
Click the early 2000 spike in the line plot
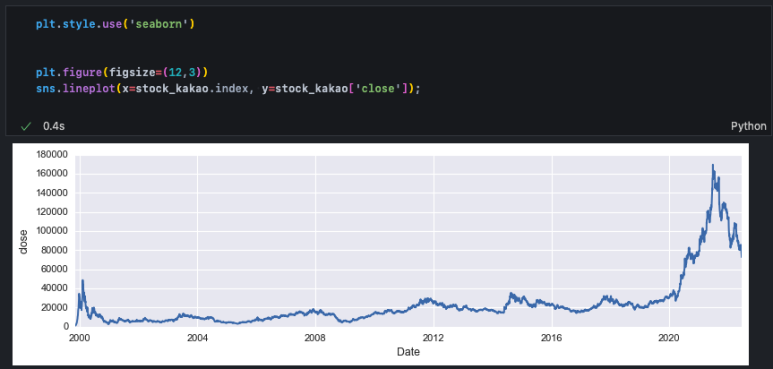[82, 281]
